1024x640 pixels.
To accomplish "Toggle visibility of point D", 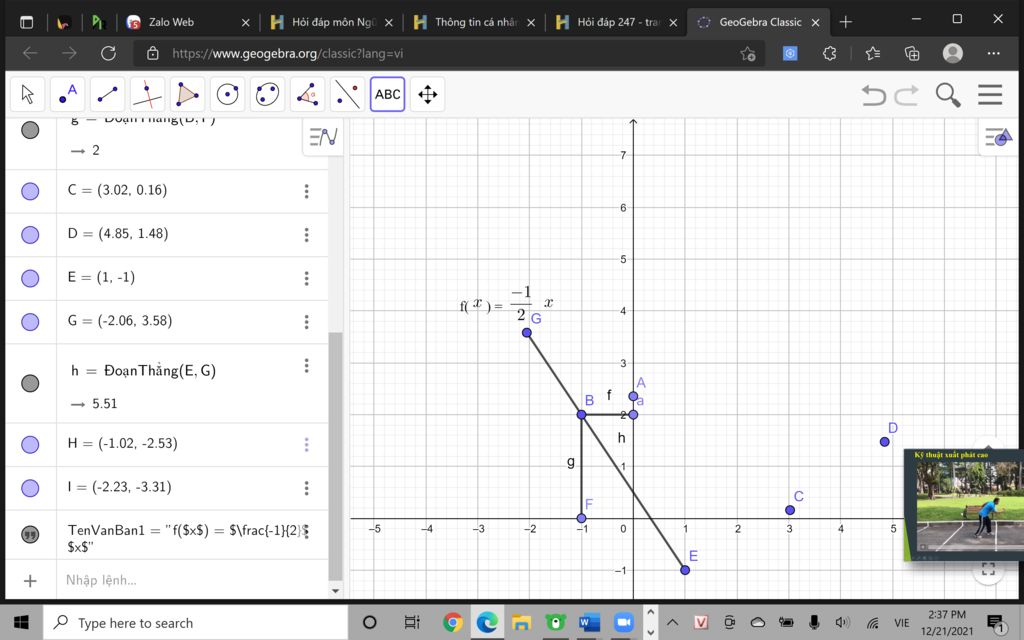I will click(30, 234).
